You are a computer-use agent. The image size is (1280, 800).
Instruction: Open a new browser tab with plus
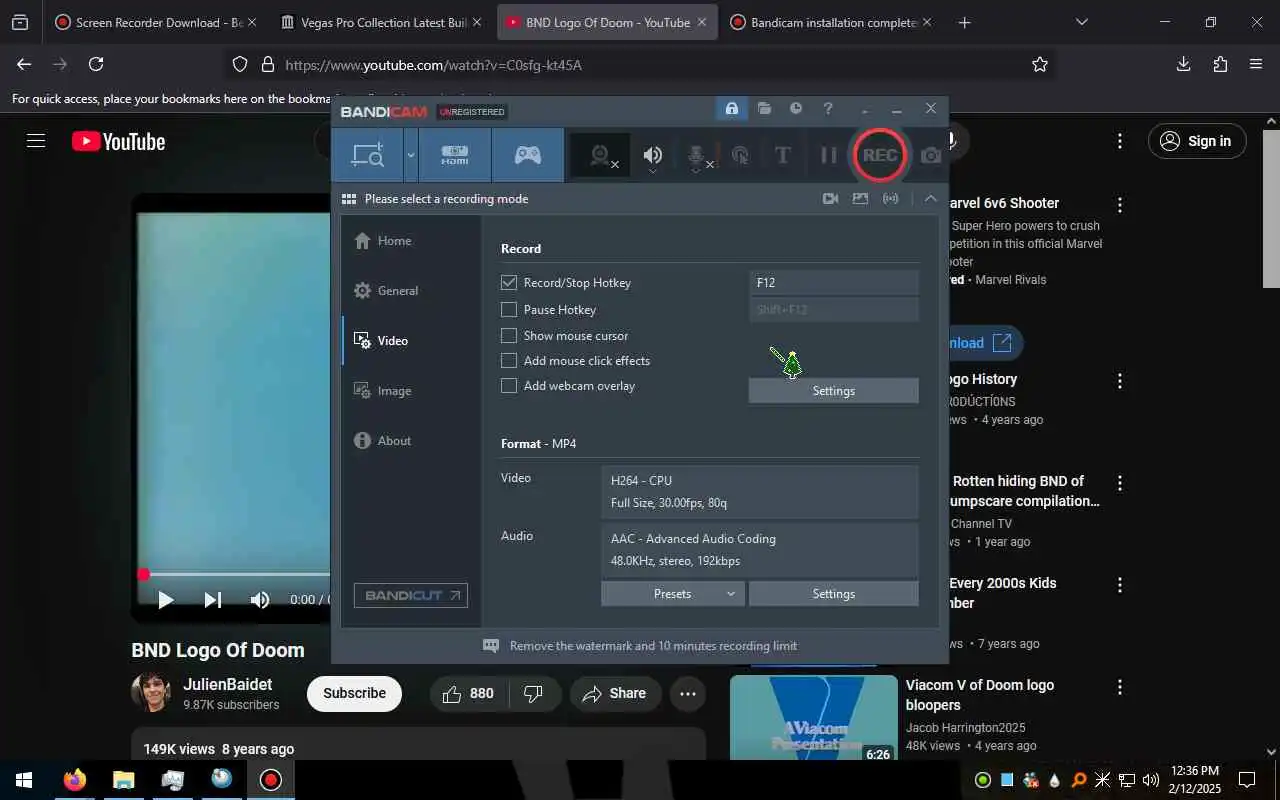coord(964,22)
